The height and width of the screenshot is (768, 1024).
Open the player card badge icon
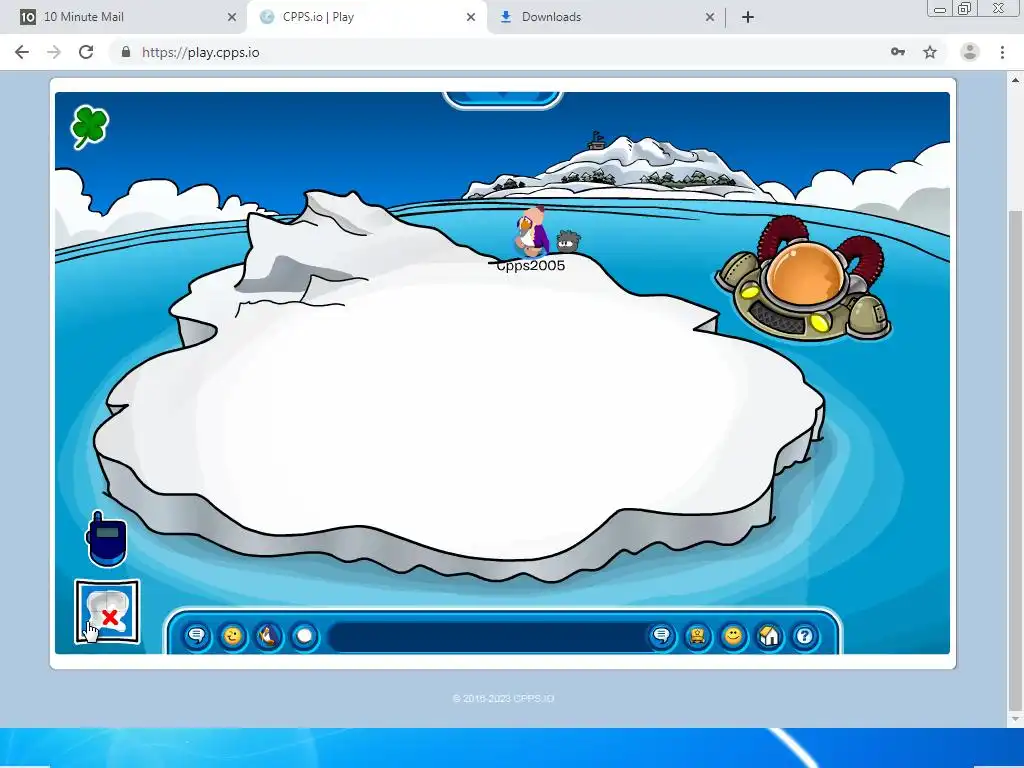coord(697,635)
